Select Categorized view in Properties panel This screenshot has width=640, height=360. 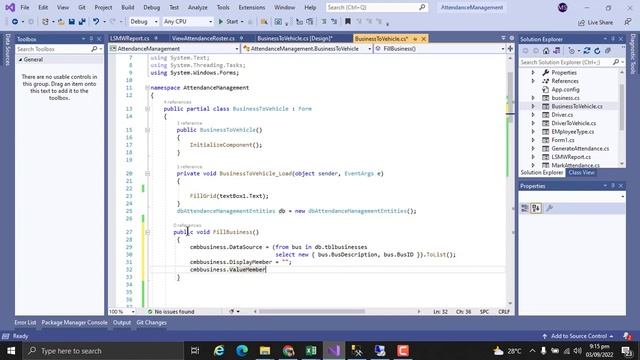coord(525,209)
